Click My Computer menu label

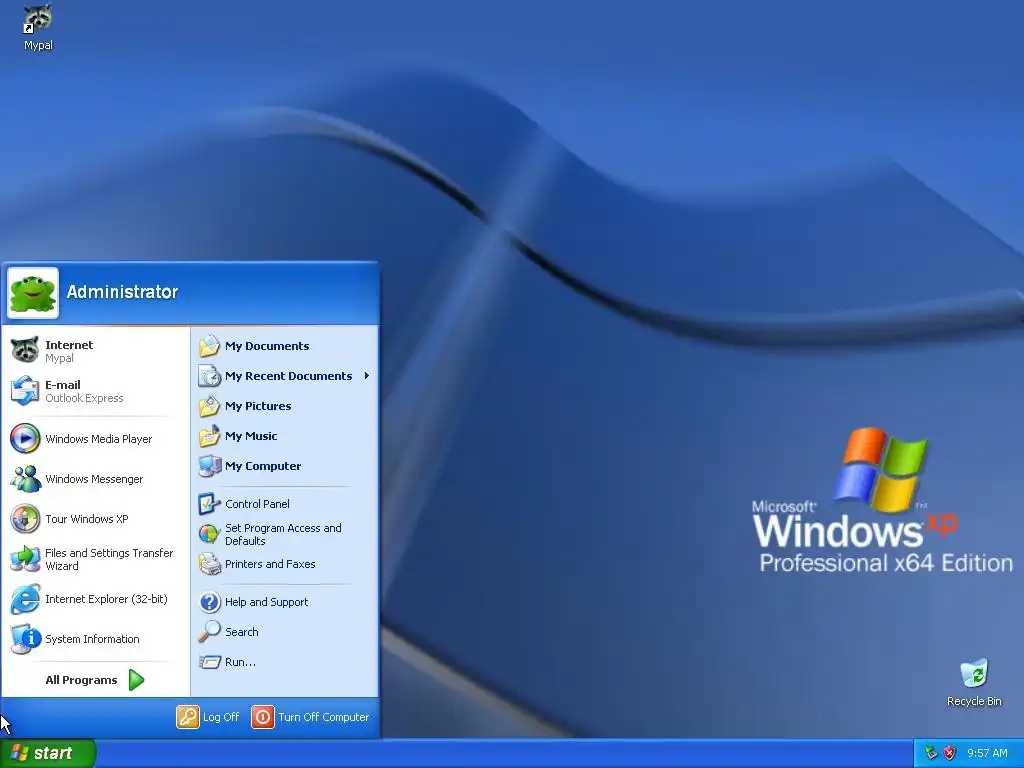click(x=263, y=466)
